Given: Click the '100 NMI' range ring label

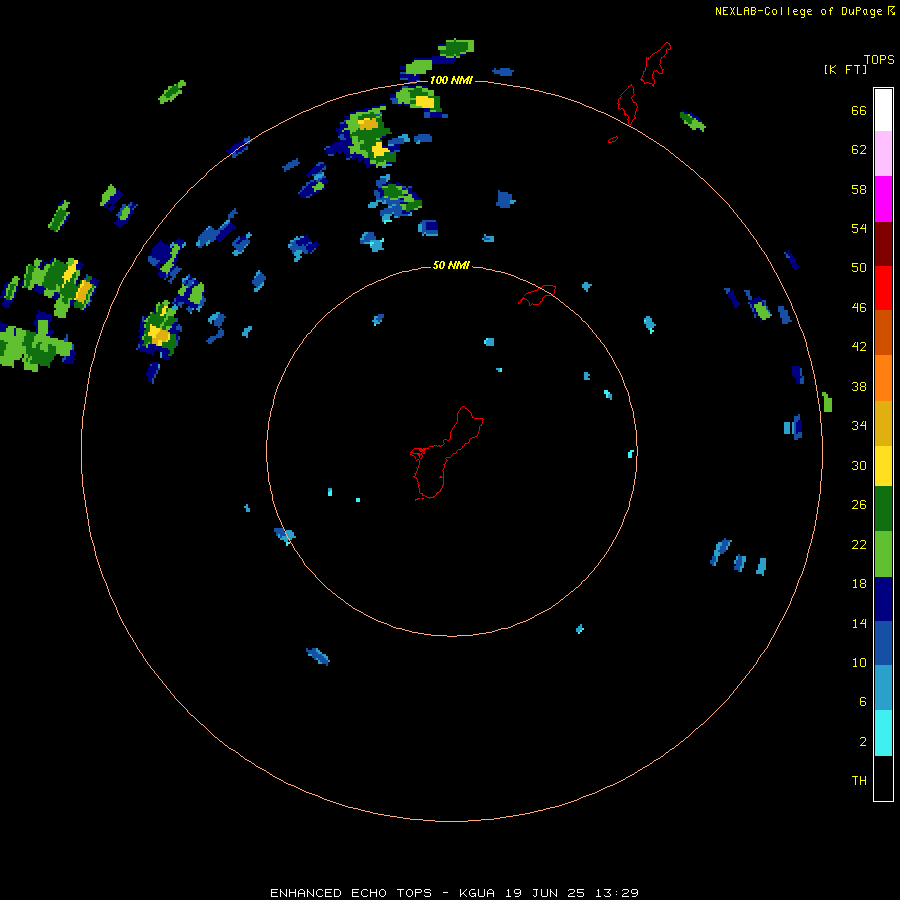Looking at the screenshot, I should [451, 80].
